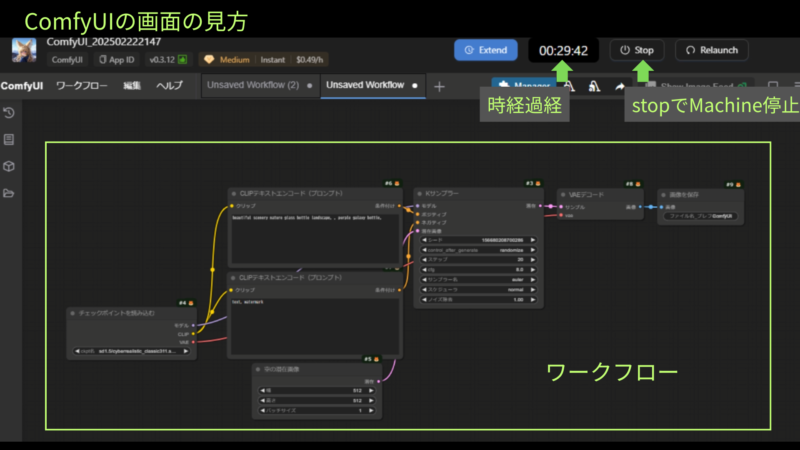This screenshot has height=450, width=800.
Task: Click the Relaunch button
Action: [x=712, y=50]
